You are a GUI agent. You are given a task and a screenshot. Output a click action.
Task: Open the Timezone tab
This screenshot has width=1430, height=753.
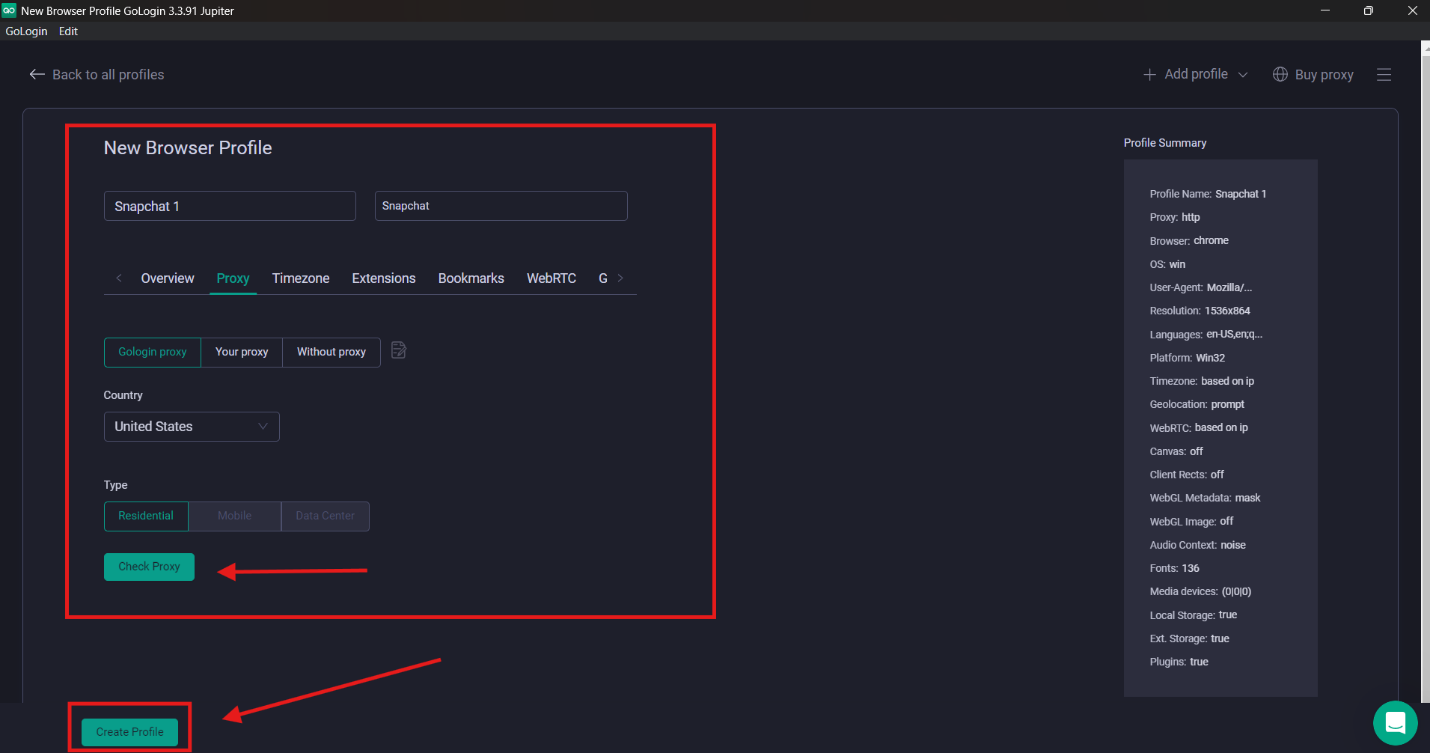click(x=300, y=278)
